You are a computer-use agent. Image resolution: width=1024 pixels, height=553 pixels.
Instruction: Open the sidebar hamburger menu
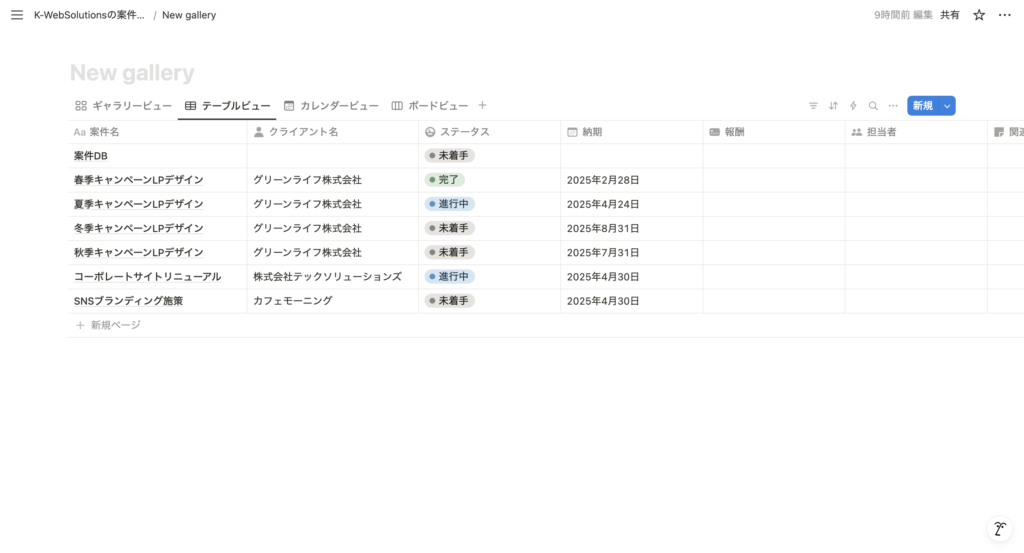click(x=16, y=15)
